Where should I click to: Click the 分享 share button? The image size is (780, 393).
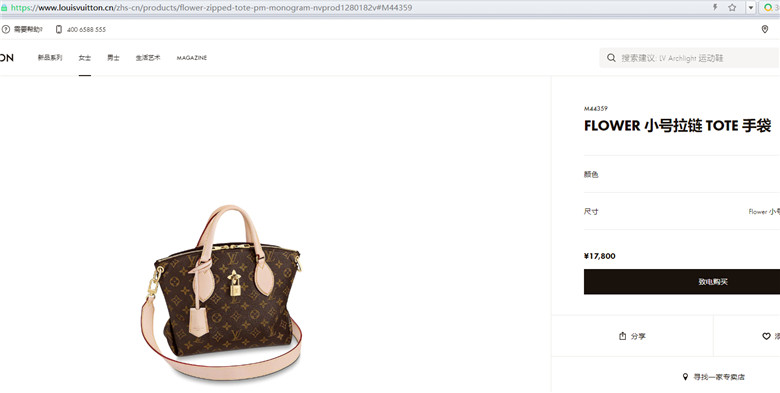632,336
